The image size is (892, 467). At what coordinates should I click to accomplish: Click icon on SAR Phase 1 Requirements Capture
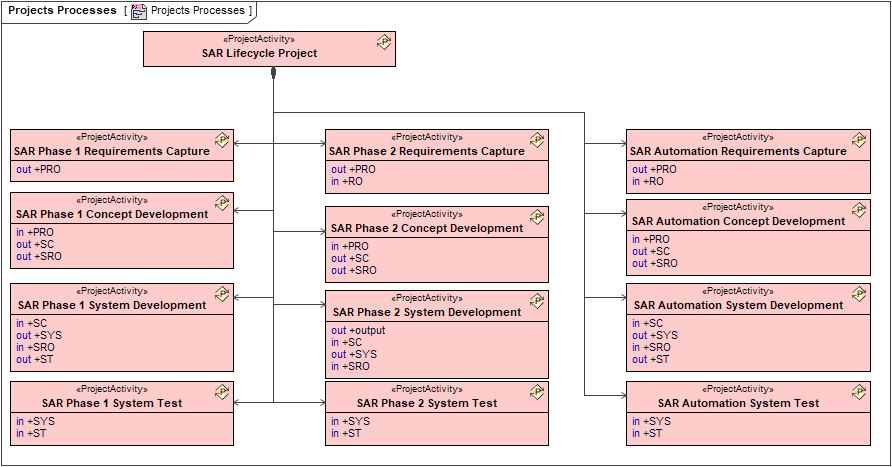pos(221,140)
